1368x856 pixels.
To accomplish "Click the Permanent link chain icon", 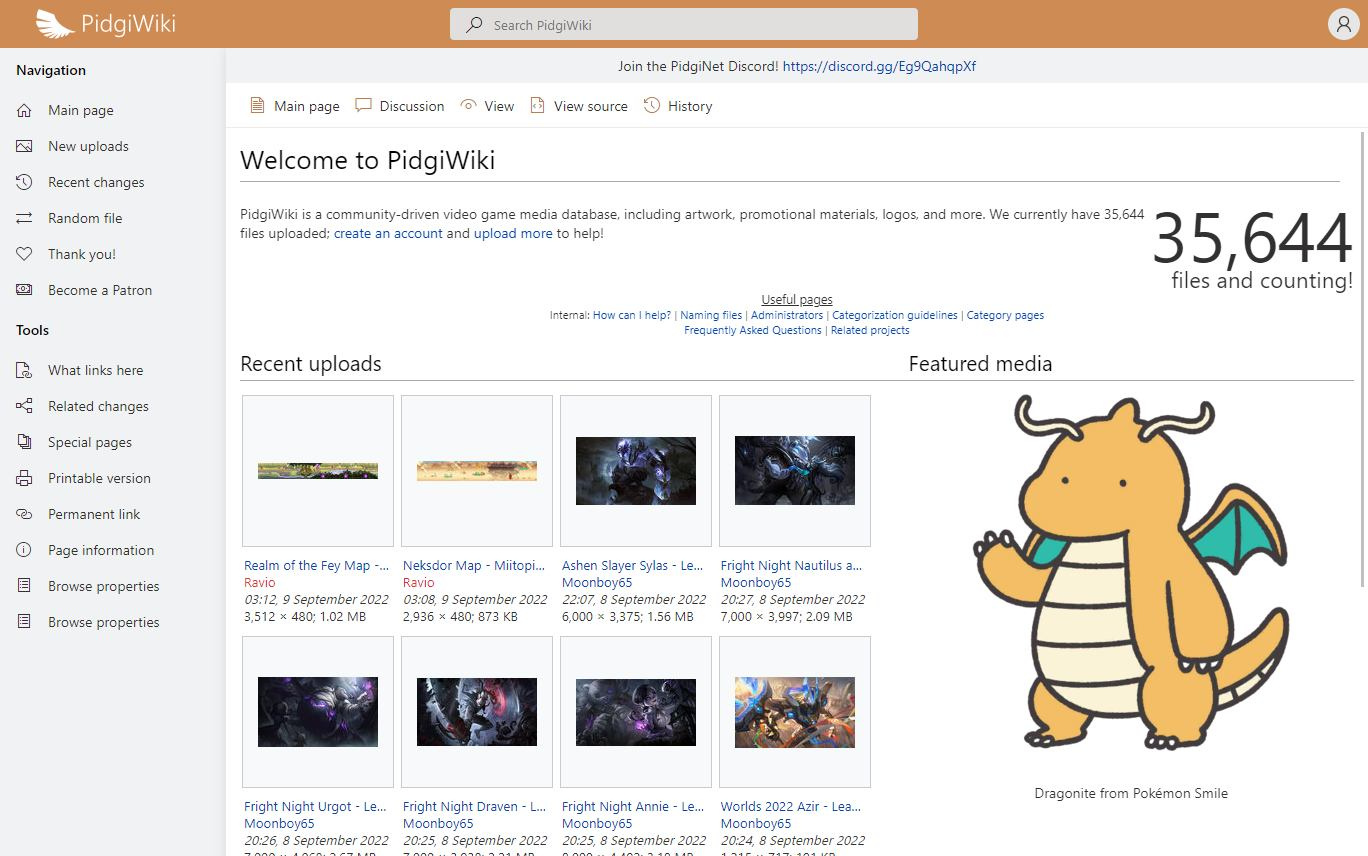I will pyautogui.click(x=24, y=514).
